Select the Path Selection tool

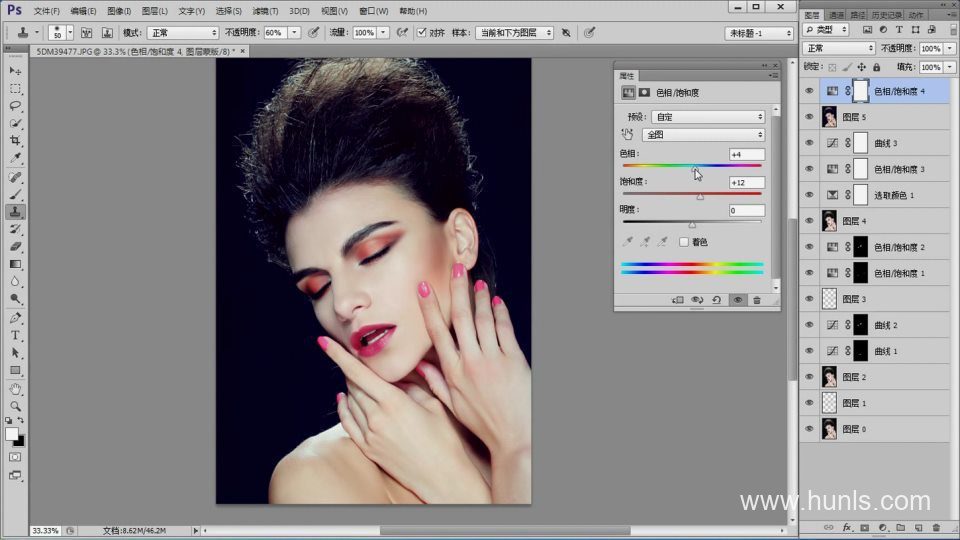[x=15, y=353]
